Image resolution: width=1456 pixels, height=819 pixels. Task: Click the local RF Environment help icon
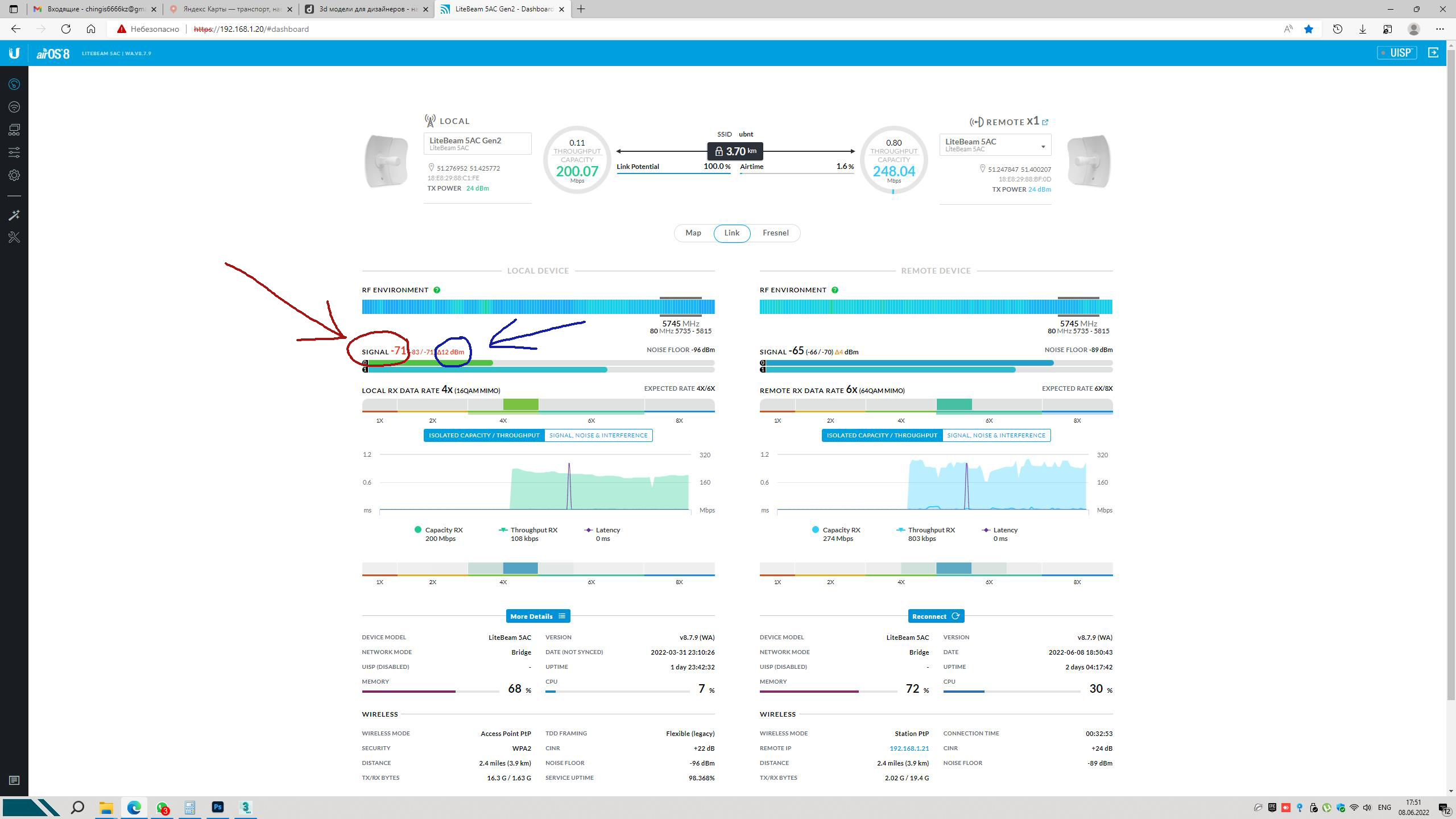click(x=437, y=290)
